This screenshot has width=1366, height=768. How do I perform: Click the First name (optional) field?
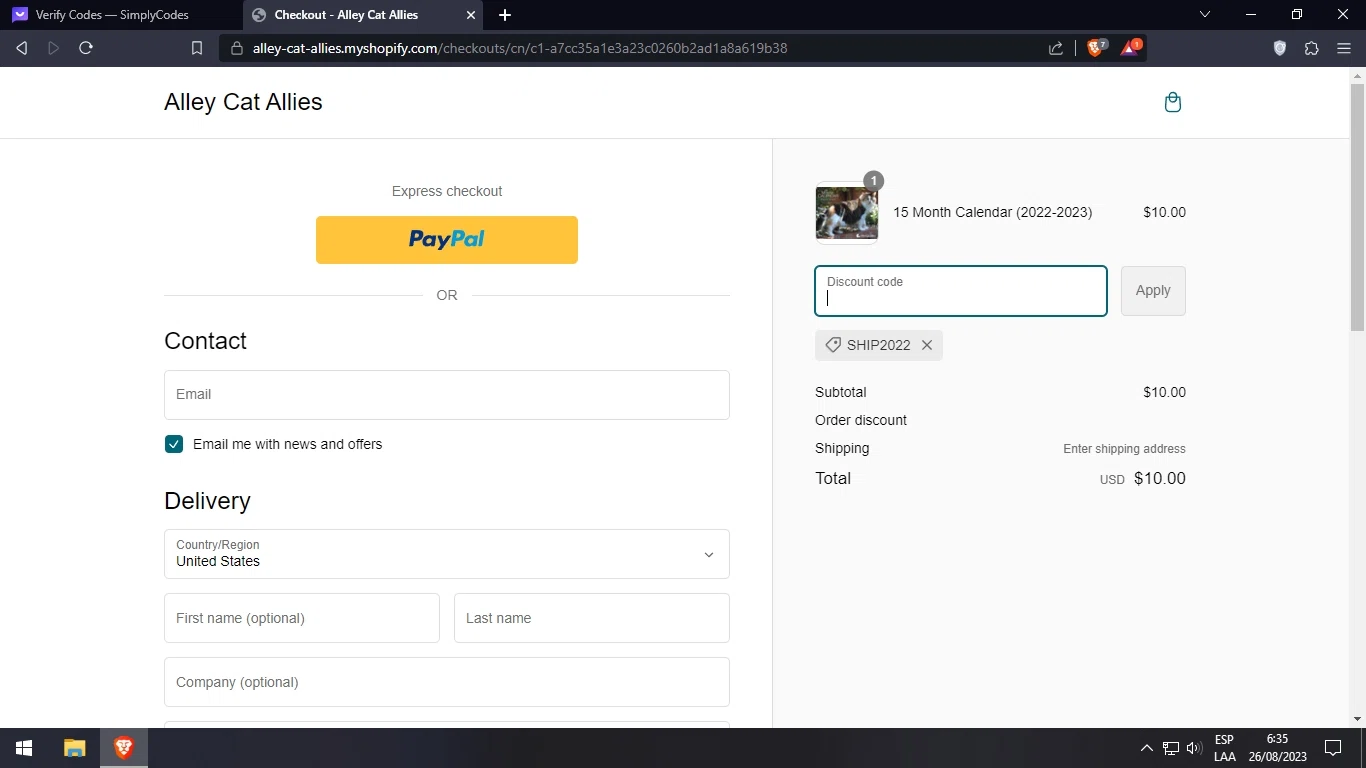(302, 618)
